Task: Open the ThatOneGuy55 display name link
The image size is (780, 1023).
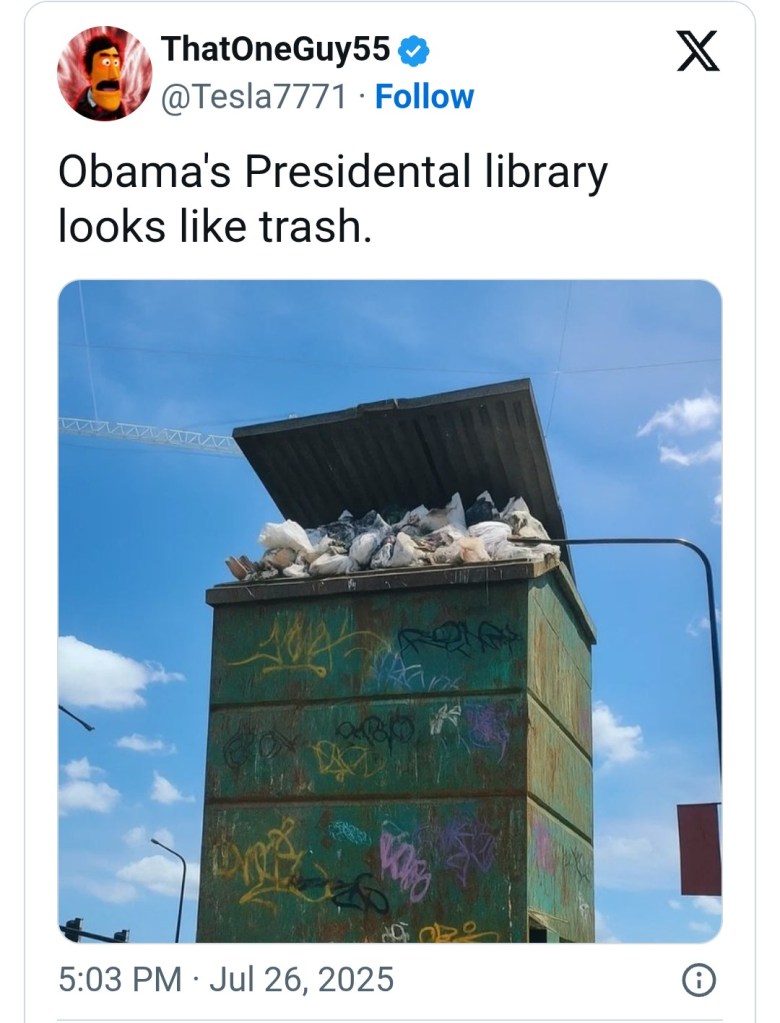Action: pyautogui.click(x=276, y=50)
